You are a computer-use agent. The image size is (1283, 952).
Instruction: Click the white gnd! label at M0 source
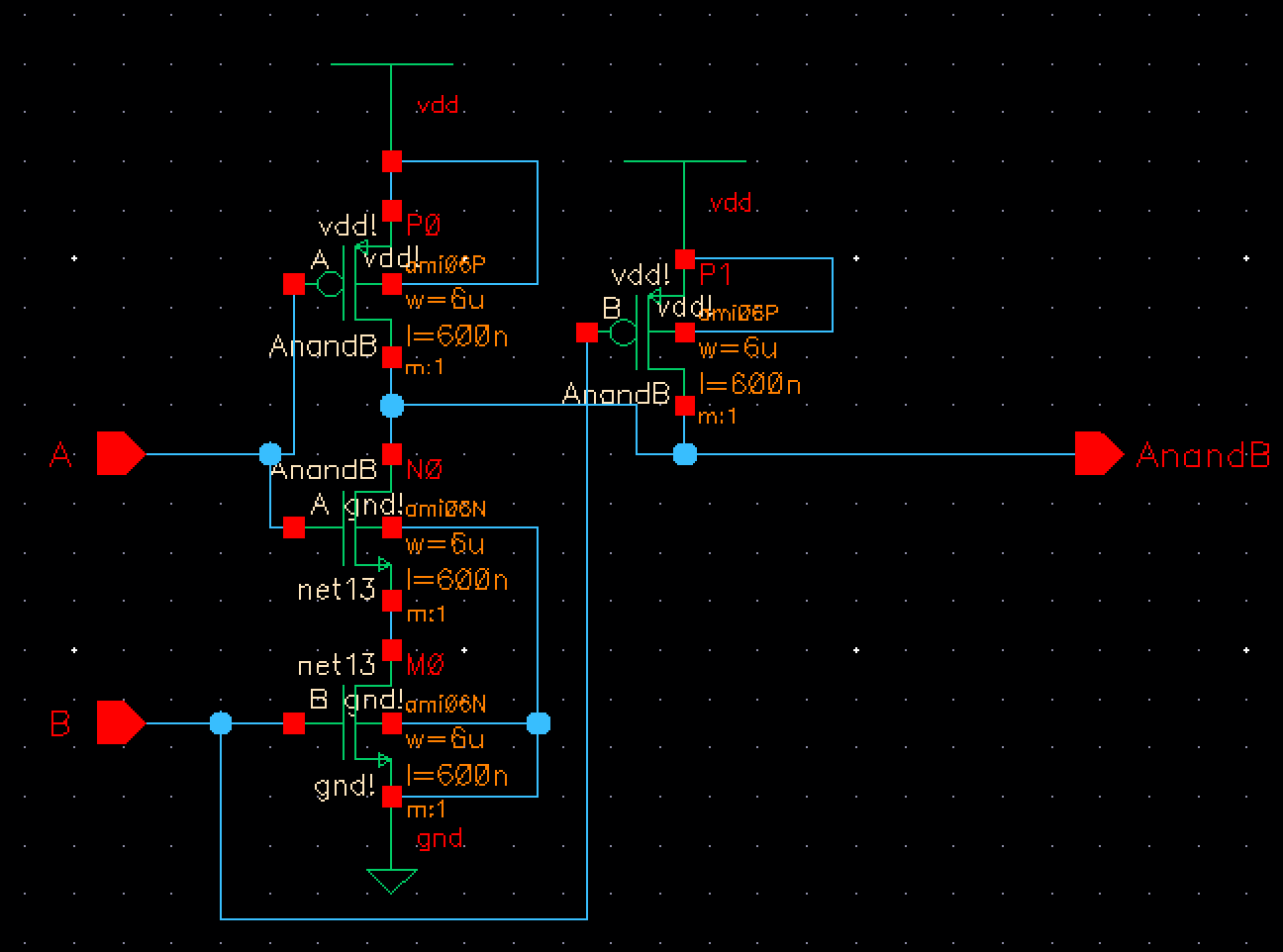[x=345, y=788]
